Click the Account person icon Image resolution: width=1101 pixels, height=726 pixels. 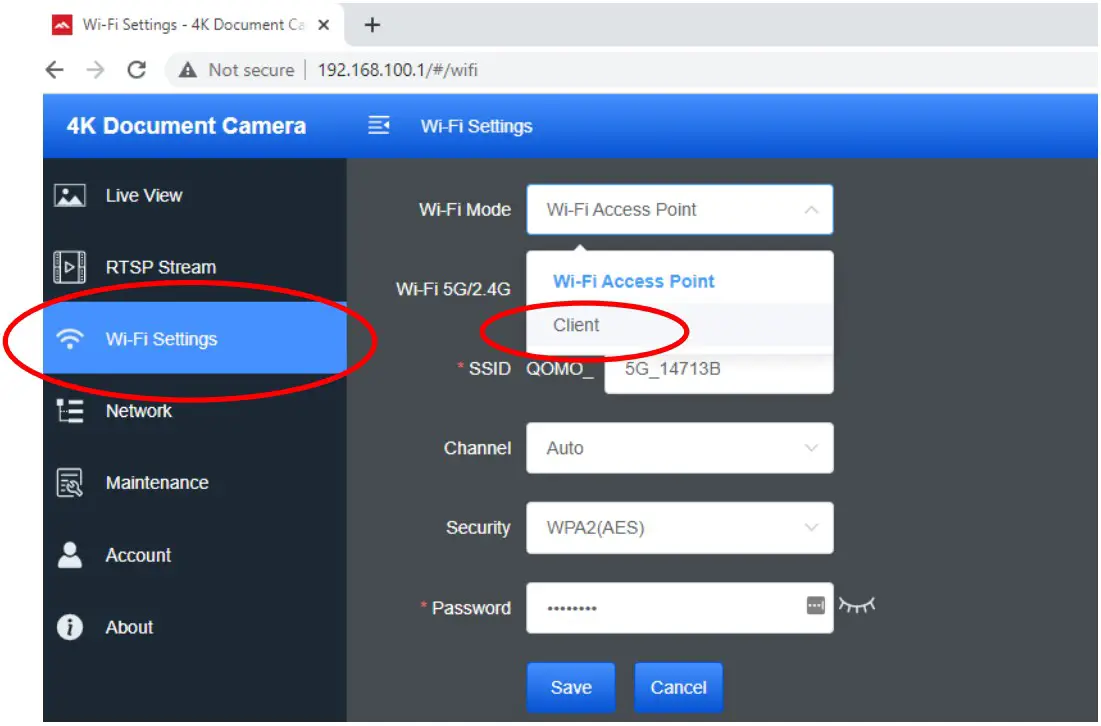pyautogui.click(x=70, y=555)
